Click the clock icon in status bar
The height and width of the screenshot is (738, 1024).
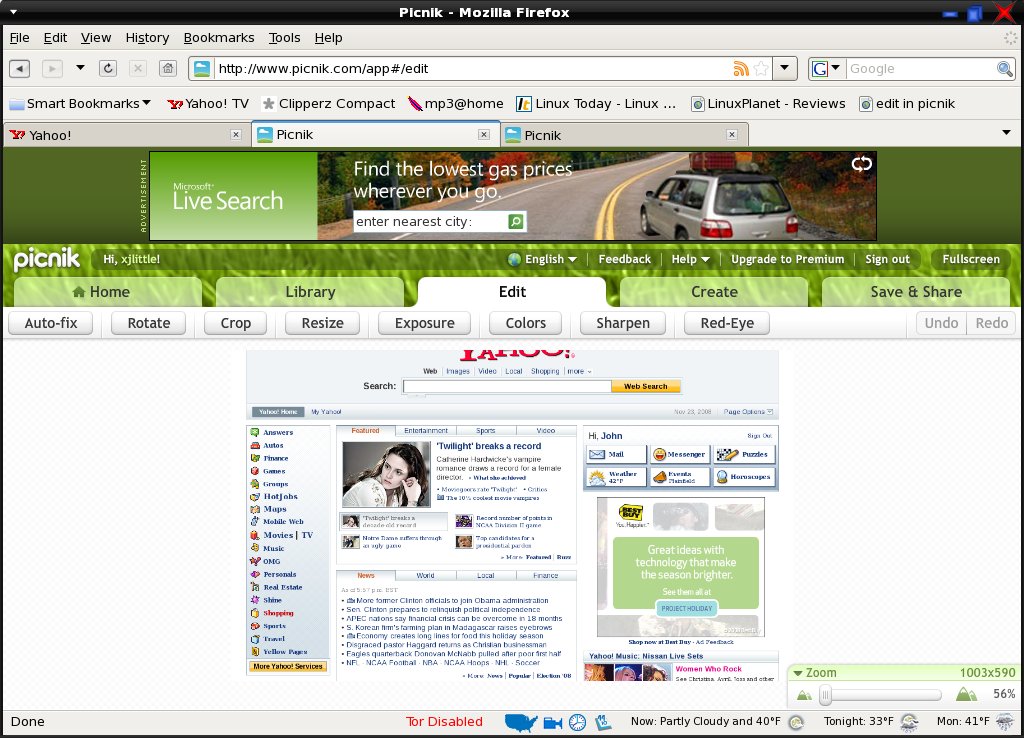577,722
